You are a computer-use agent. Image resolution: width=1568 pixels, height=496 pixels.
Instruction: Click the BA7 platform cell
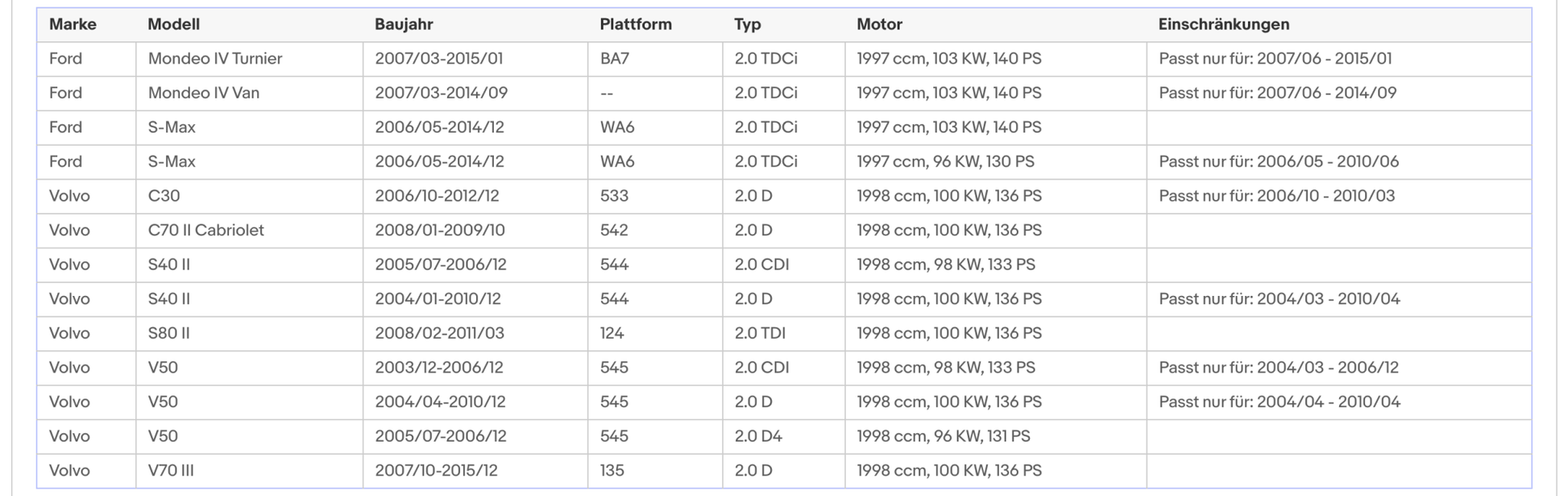(614, 59)
